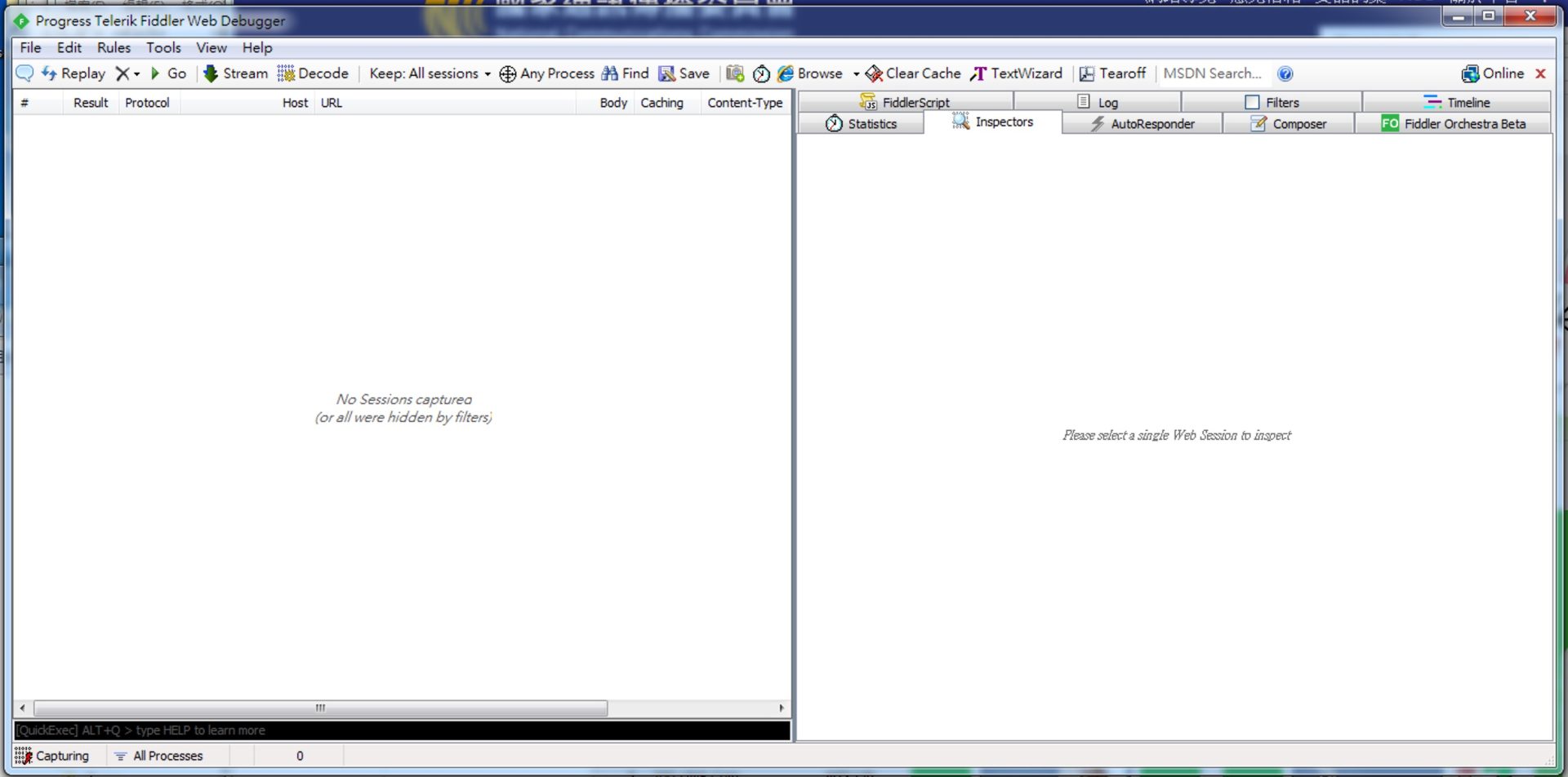
Task: Select the Inspectors tab
Action: pos(993,122)
